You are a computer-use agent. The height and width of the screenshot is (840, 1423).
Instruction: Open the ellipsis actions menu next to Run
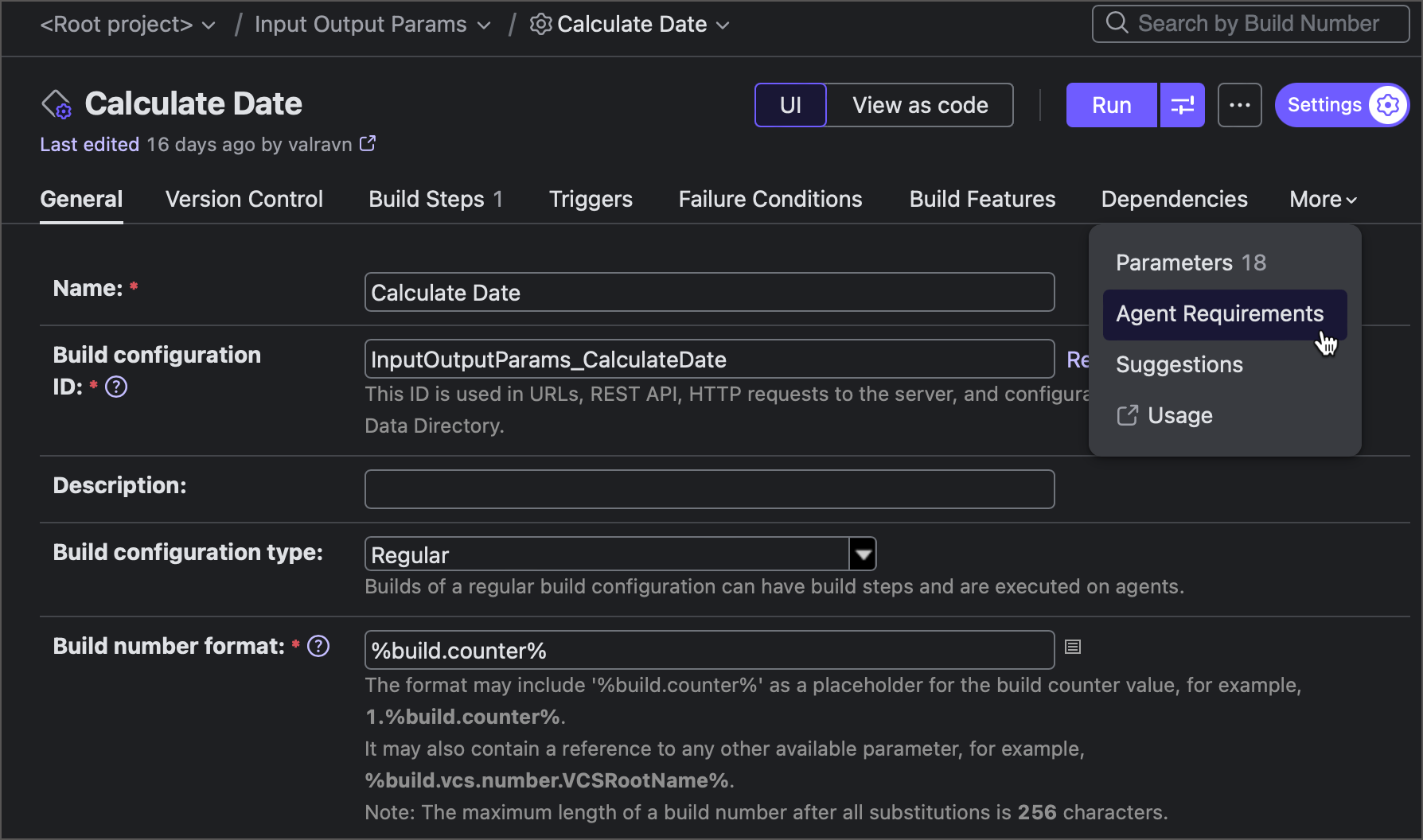pos(1239,104)
